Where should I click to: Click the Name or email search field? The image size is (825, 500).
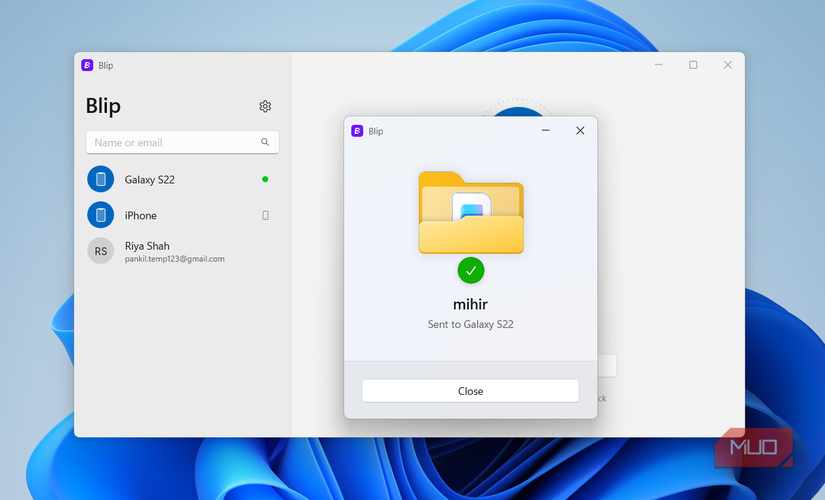point(182,142)
